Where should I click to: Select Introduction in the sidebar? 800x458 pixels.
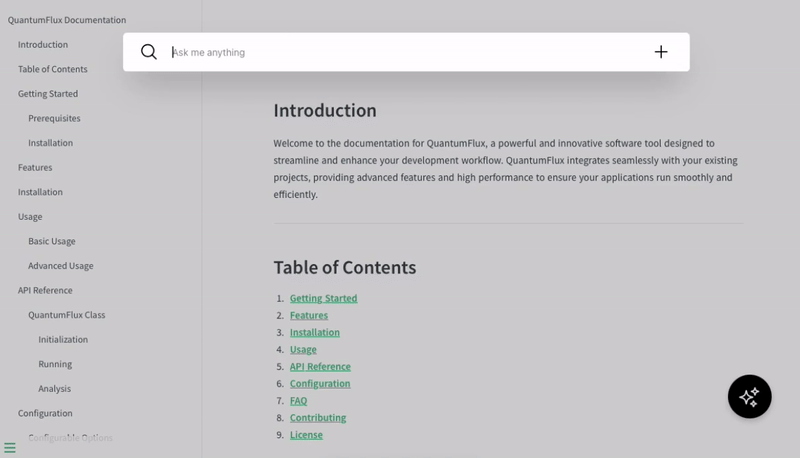[43, 45]
